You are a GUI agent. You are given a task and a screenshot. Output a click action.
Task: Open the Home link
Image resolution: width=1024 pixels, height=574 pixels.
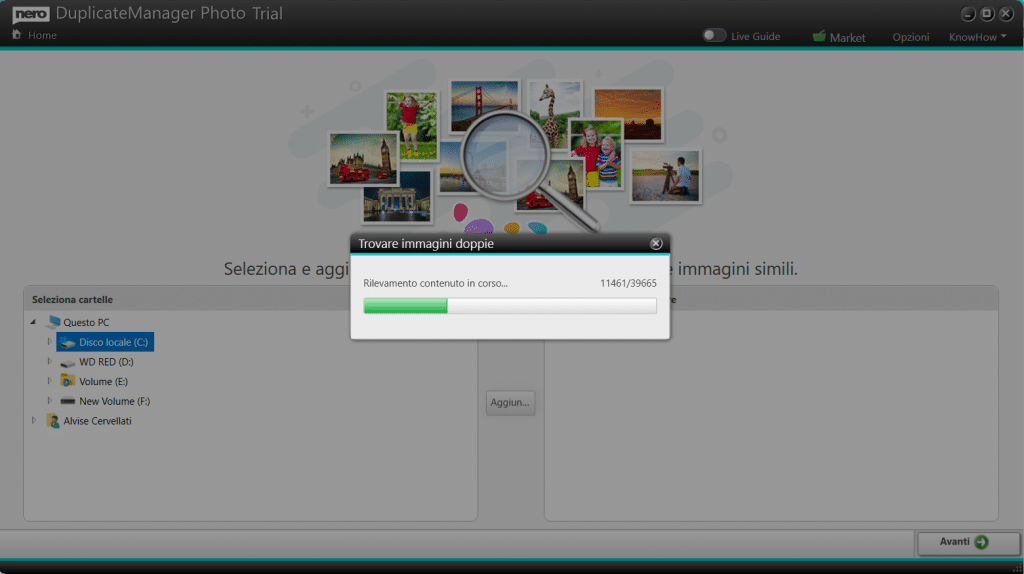pyautogui.click(x=42, y=35)
